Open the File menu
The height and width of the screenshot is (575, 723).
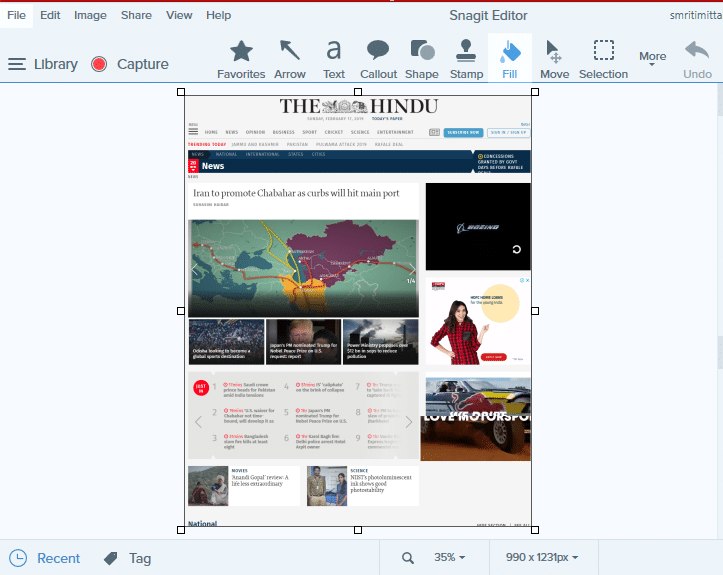[17, 16]
